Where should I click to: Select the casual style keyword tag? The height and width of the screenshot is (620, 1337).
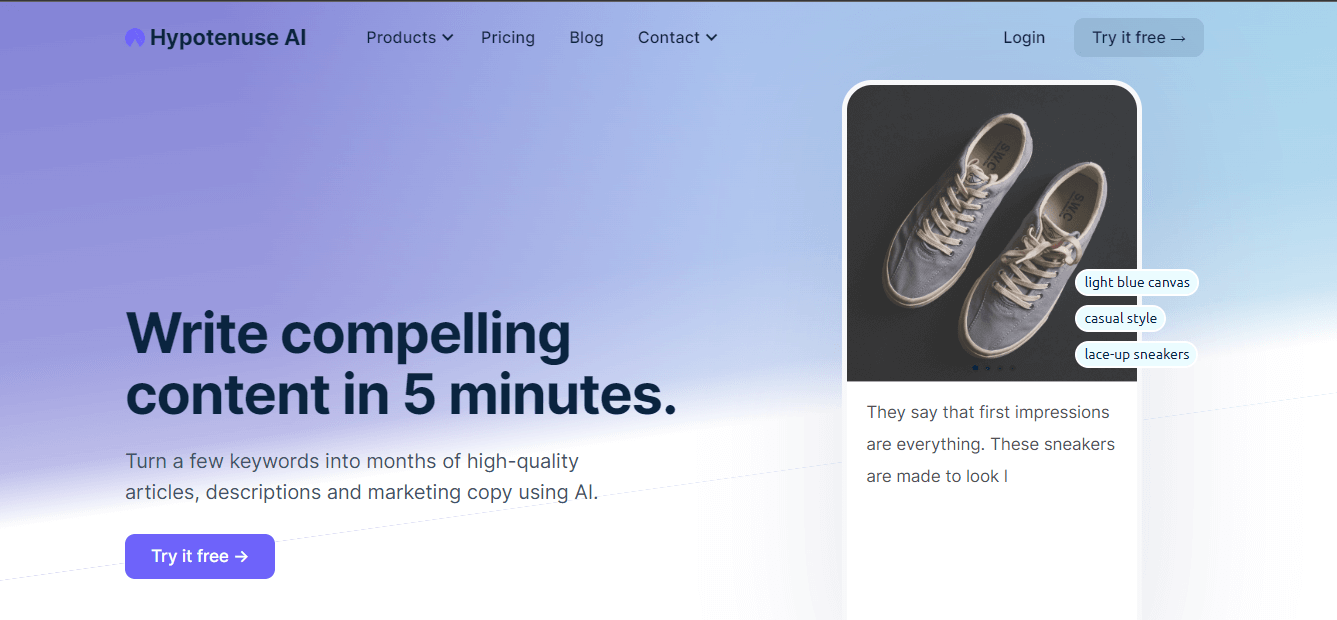point(1120,319)
